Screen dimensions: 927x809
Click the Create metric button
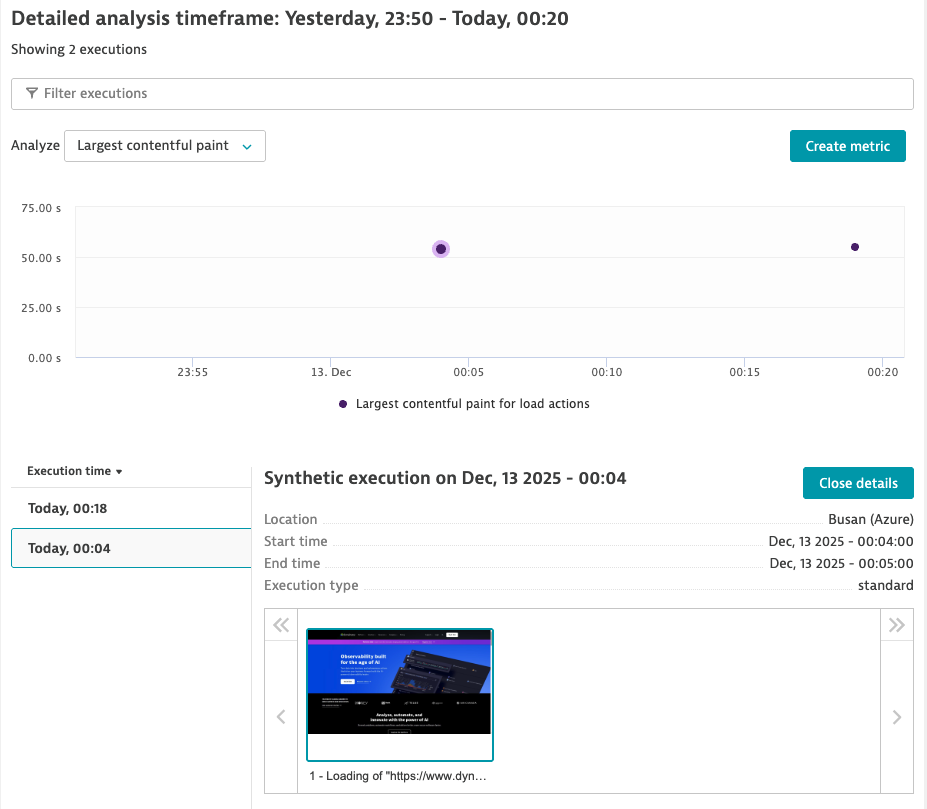click(x=847, y=145)
